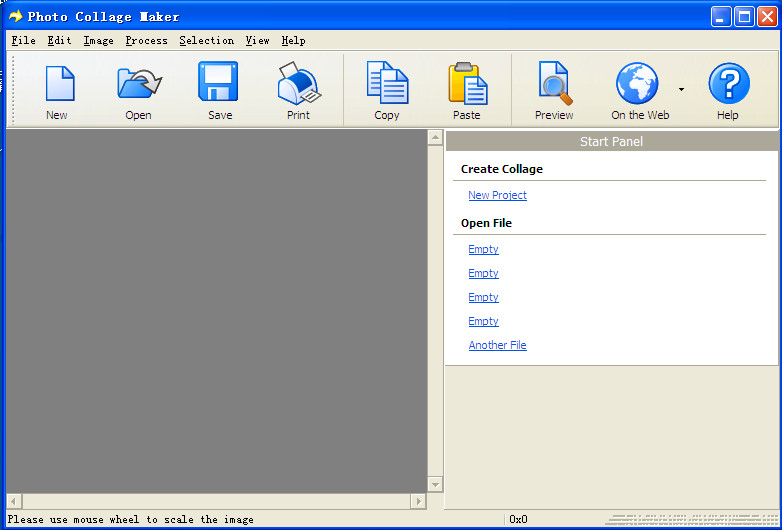Image resolution: width=782 pixels, height=530 pixels.
Task: Click the Start Panel header
Action: point(611,142)
